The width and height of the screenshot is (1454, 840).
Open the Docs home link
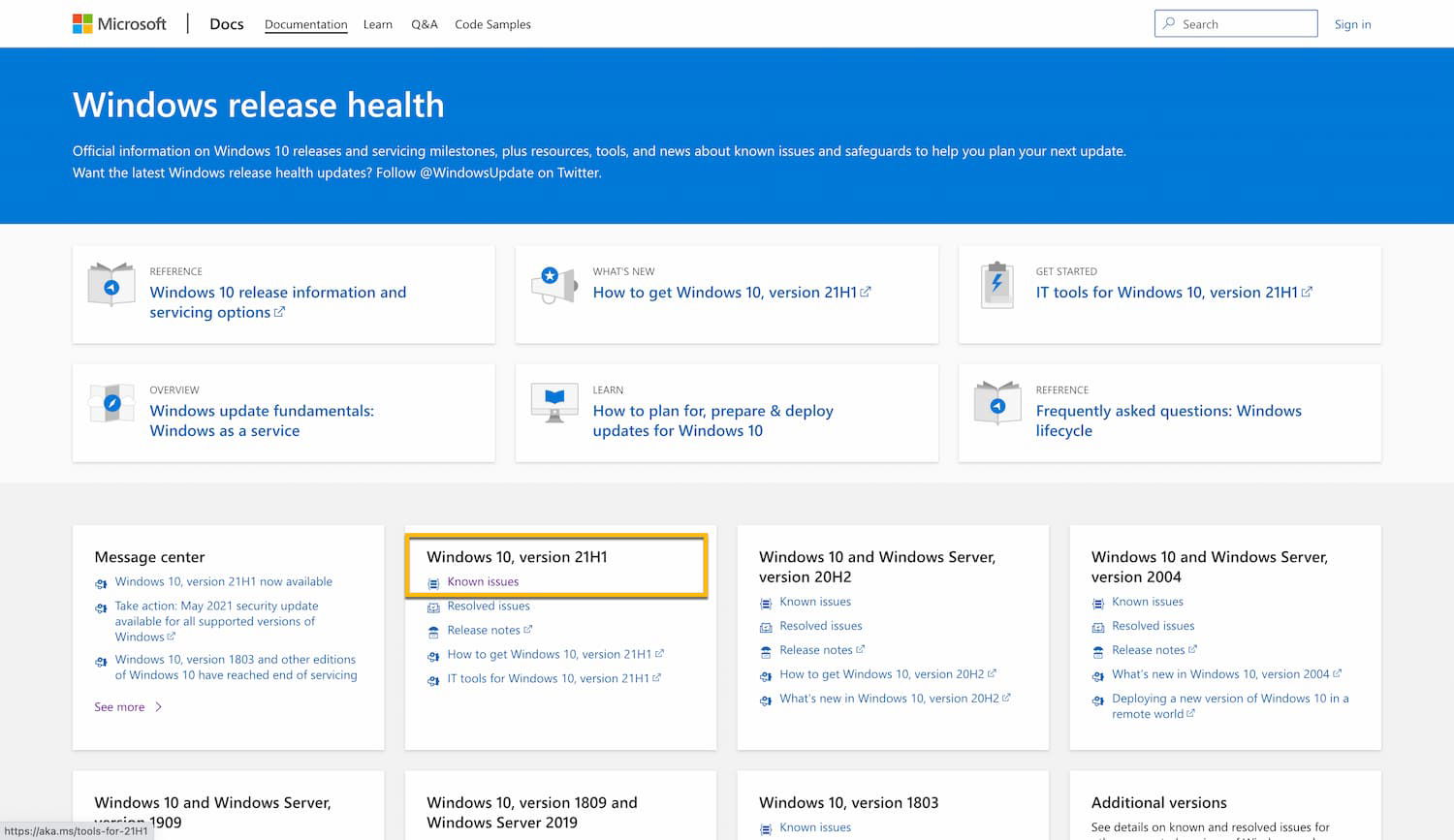(x=227, y=24)
